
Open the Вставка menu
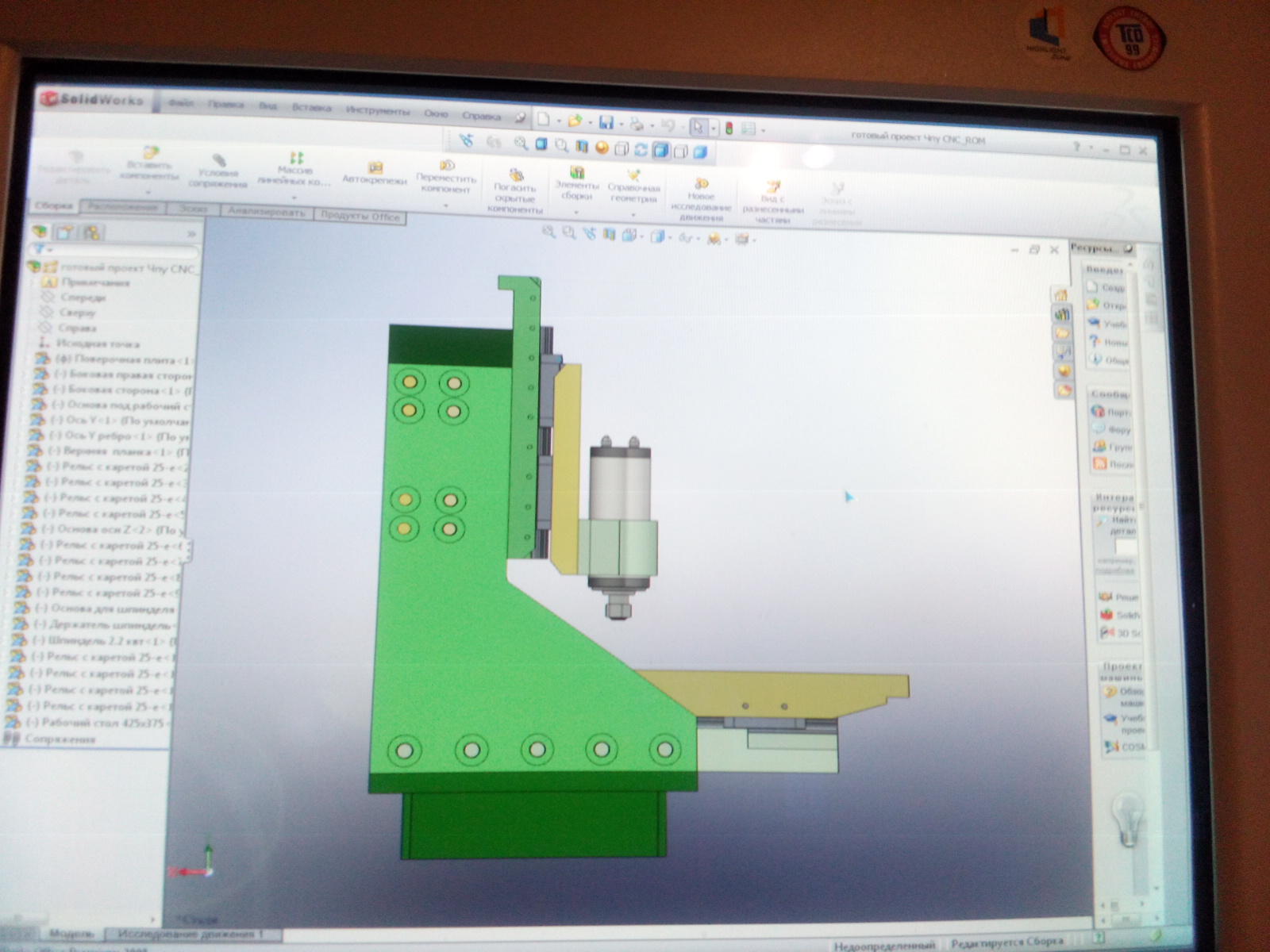coord(311,108)
